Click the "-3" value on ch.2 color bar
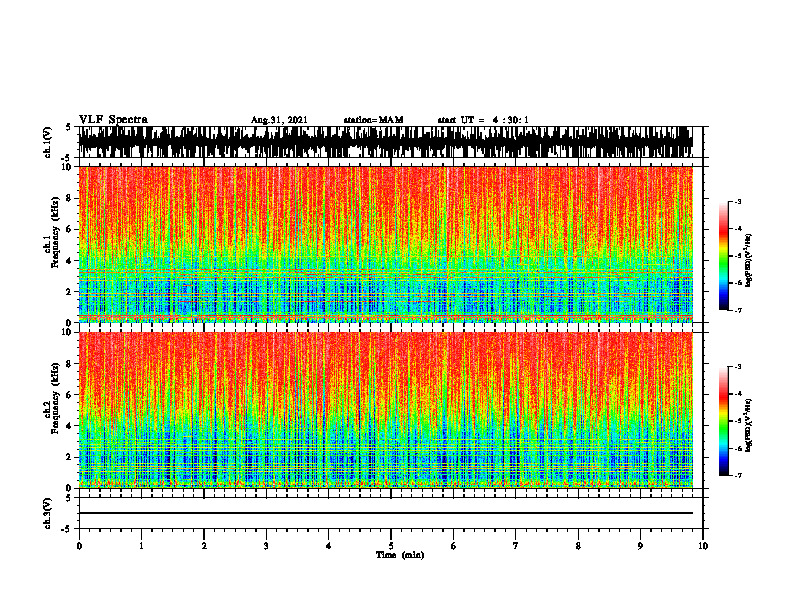The image size is (792, 612). pyautogui.click(x=737, y=367)
